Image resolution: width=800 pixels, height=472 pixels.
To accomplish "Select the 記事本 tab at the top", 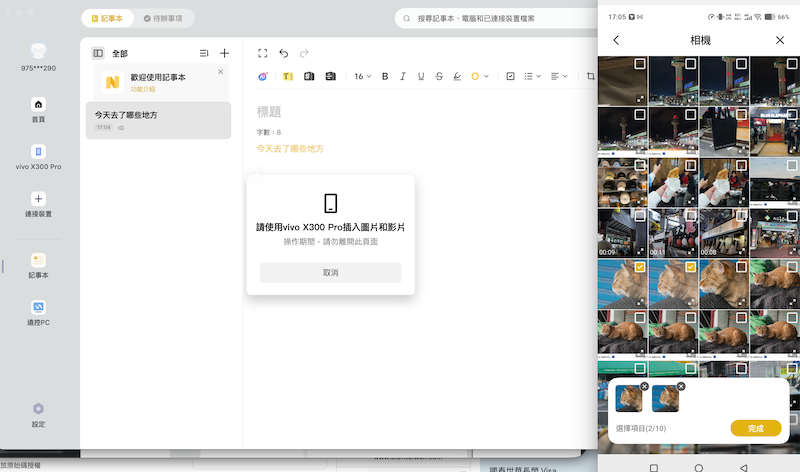I will click(x=107, y=18).
